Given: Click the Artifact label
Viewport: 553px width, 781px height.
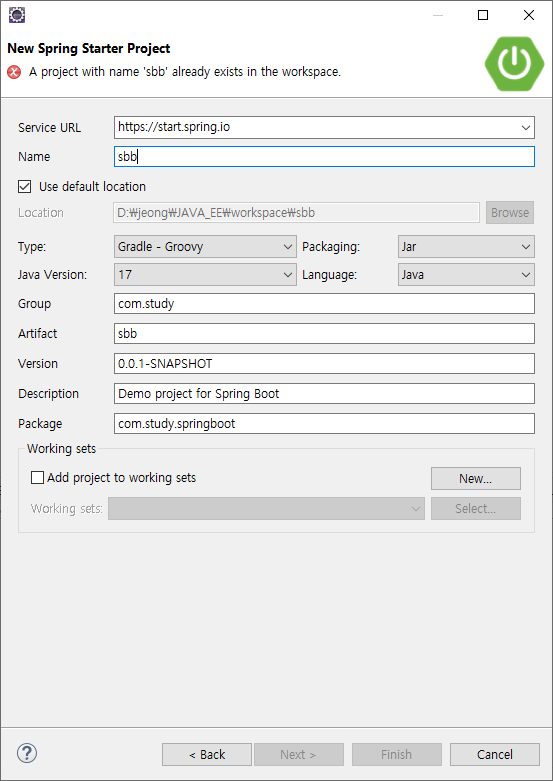Looking at the screenshot, I should click(x=37, y=334).
